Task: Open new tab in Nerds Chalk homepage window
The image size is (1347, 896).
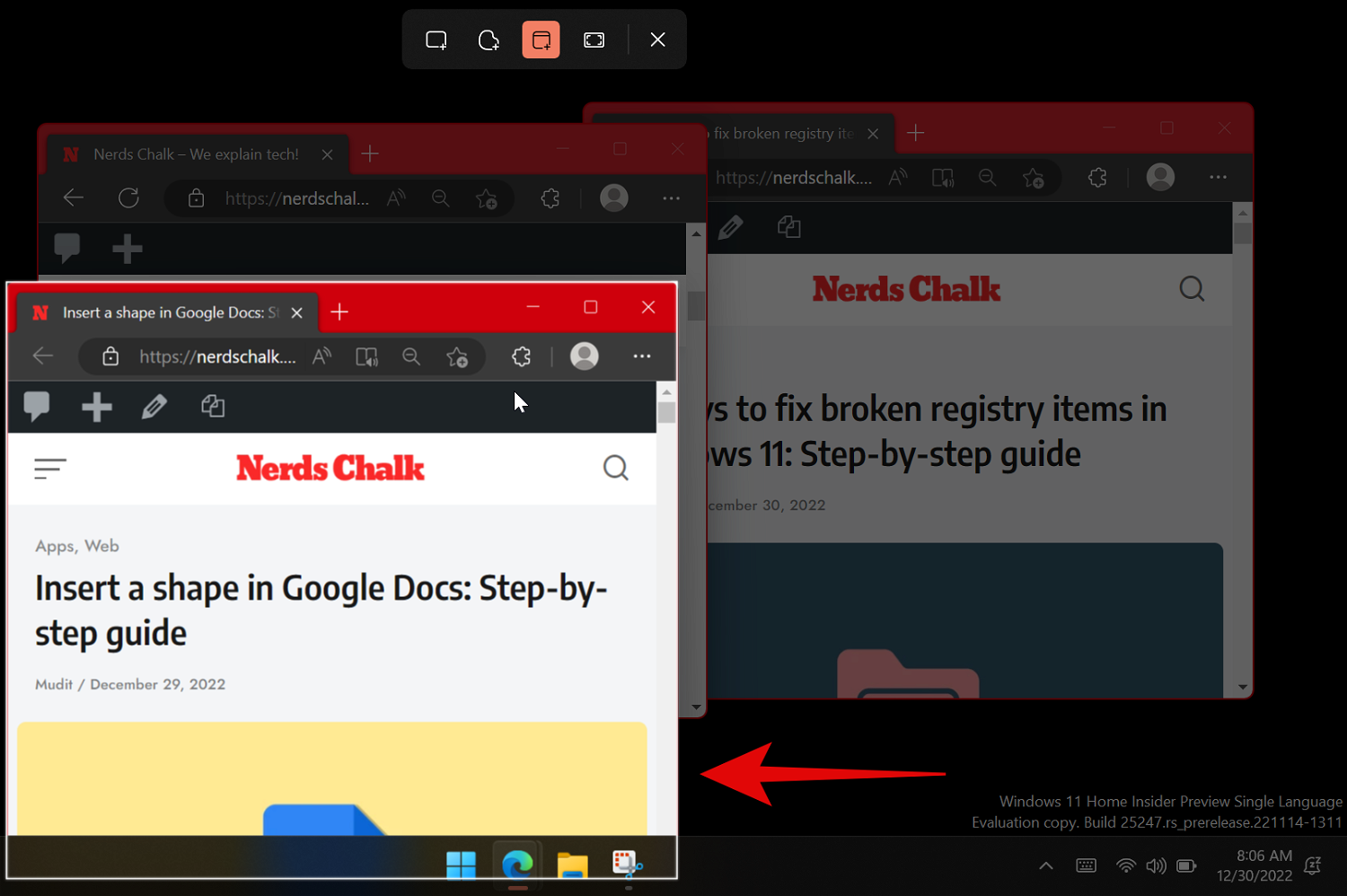Action: coord(370,154)
